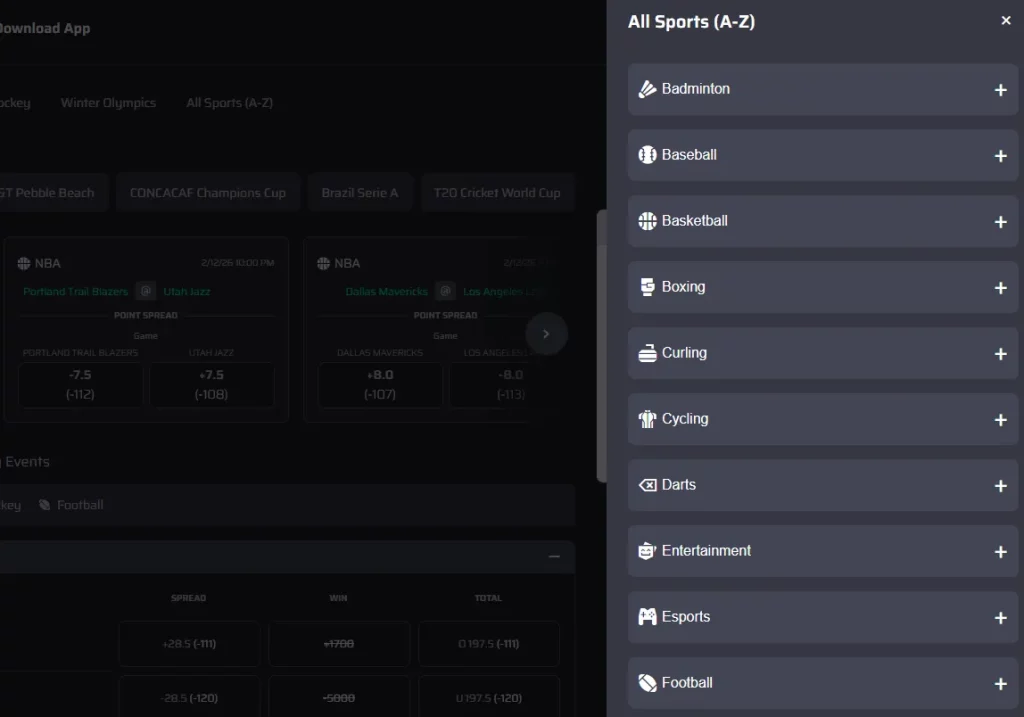Click the Baseball icon in sports list
Viewport: 1024px width, 717px height.
click(x=647, y=155)
